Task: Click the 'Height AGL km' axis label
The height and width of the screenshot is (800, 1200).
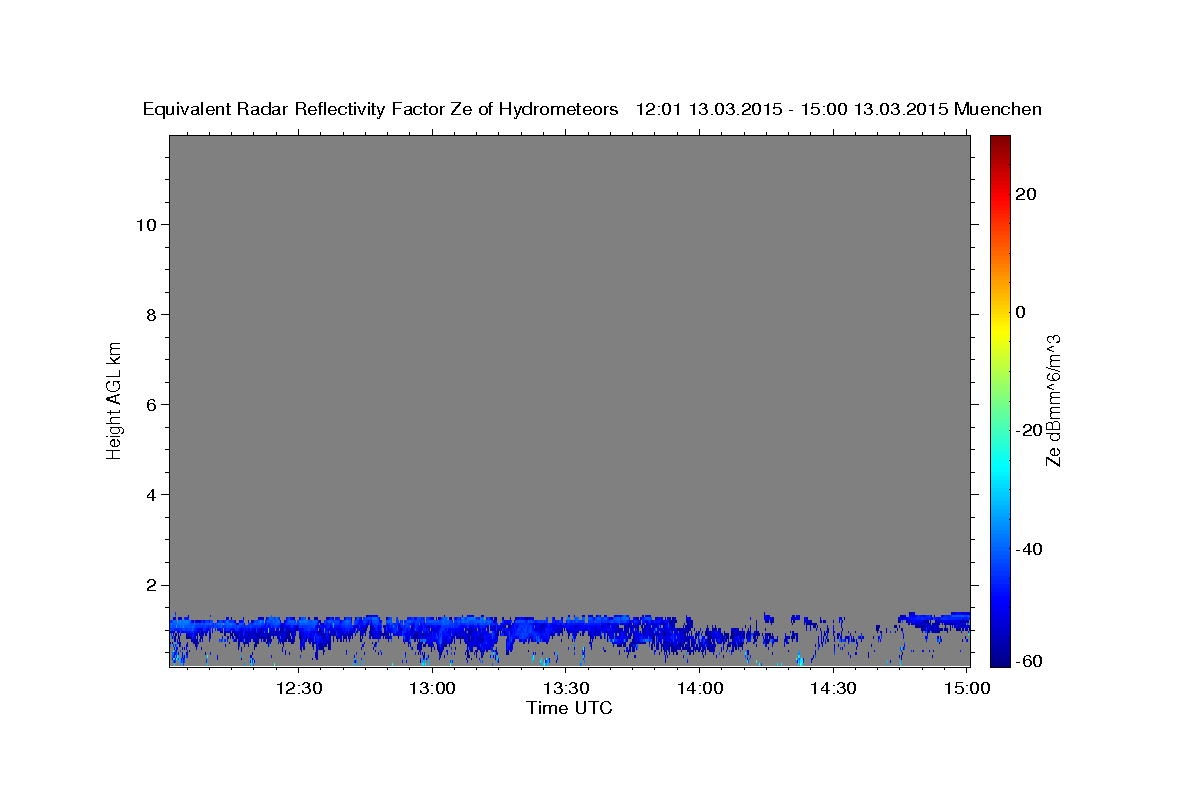Action: tap(115, 399)
